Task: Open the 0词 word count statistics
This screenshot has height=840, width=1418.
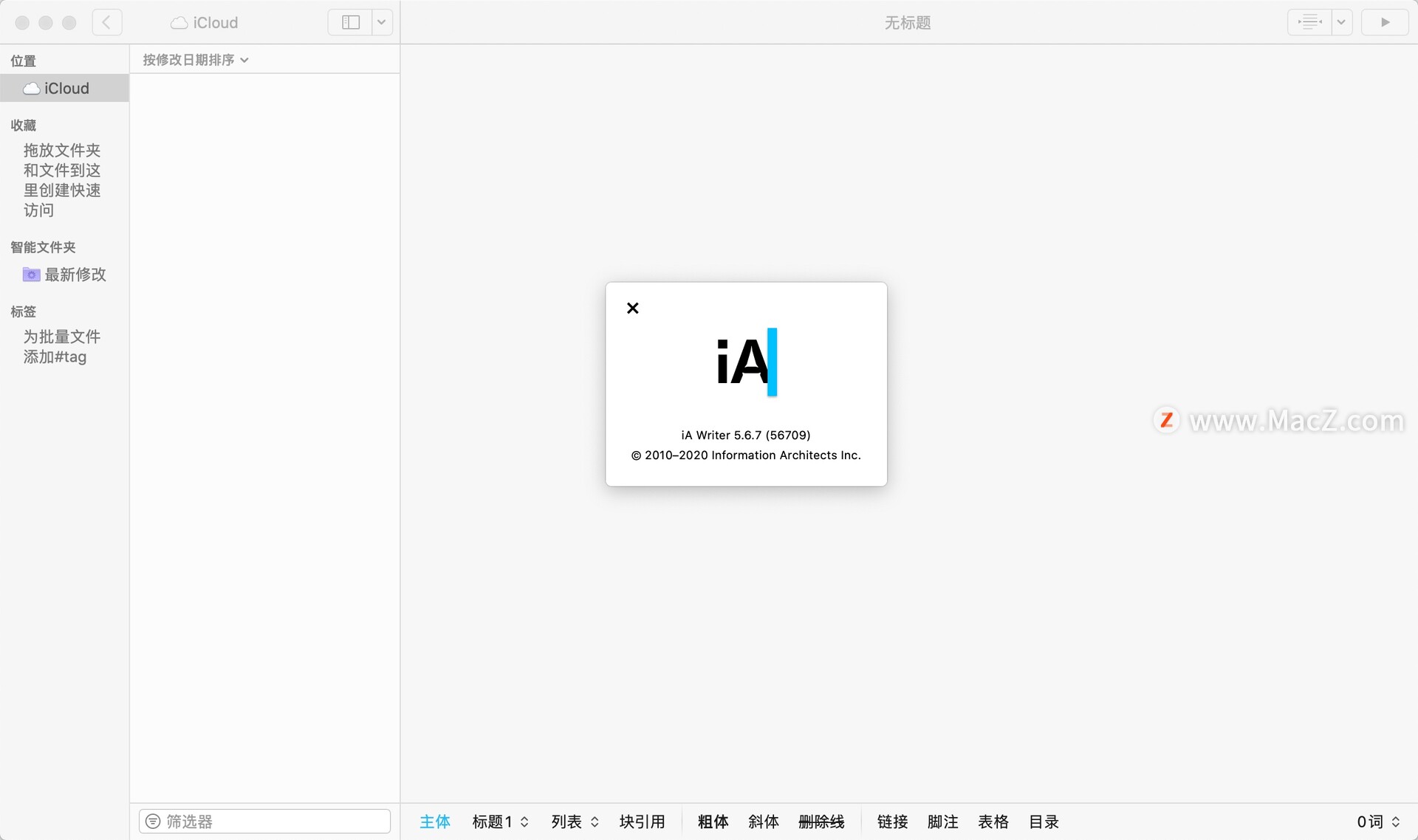Action: [1377, 822]
